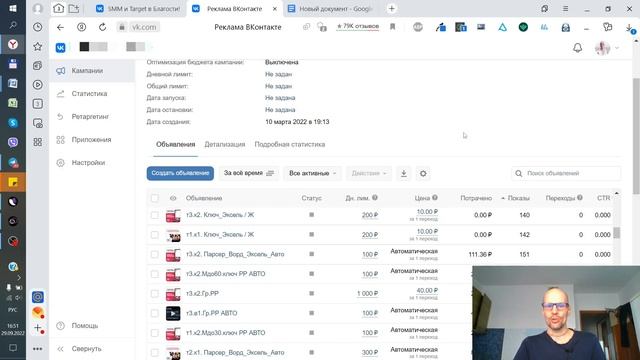Open table settings gear icon
The image size is (640, 360).
tap(423, 173)
